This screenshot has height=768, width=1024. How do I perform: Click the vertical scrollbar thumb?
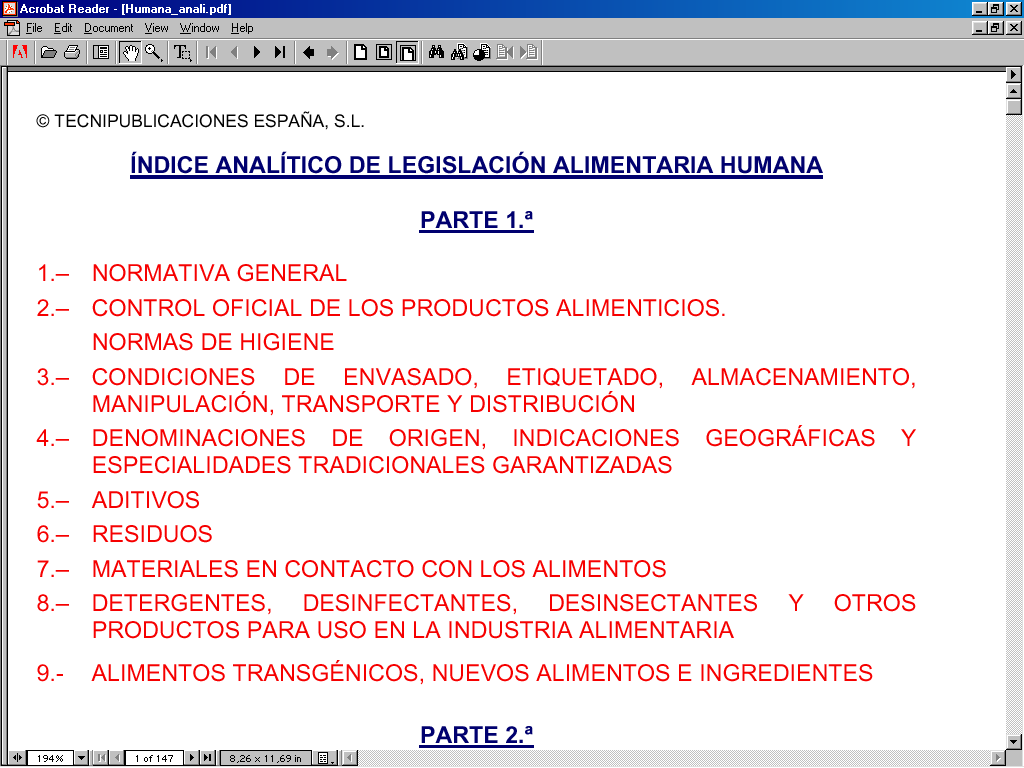pos(1014,107)
